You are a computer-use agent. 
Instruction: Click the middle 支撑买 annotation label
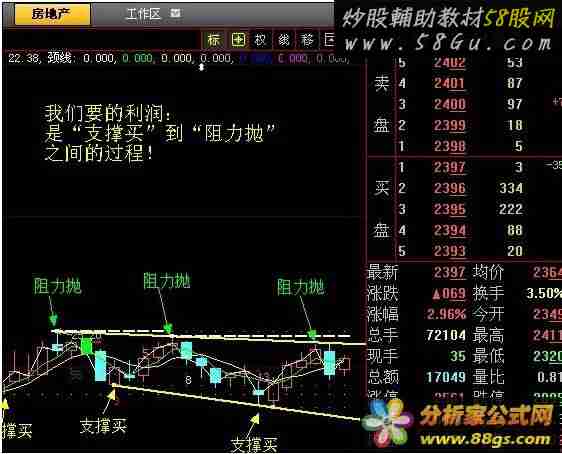[103, 426]
